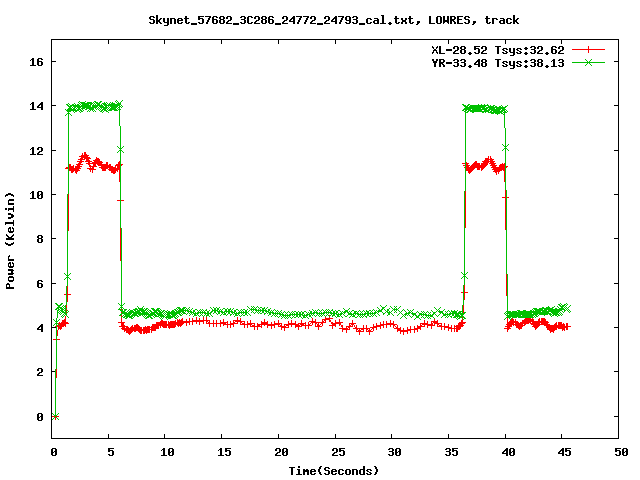Click the y-axis tick label 6
Screen dimensions: 640x480
[40, 284]
